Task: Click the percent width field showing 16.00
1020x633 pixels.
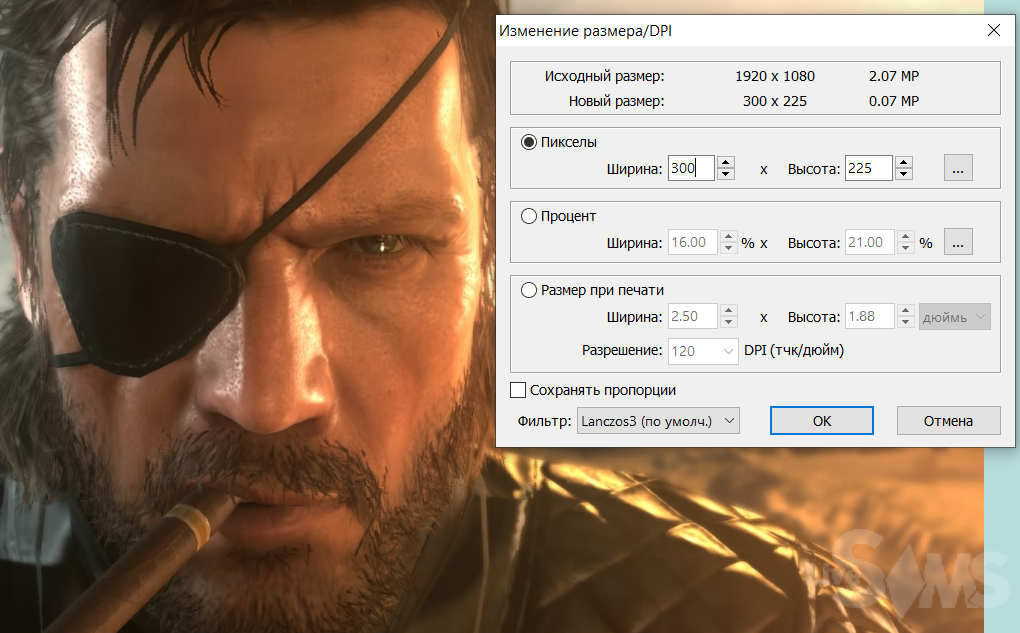Action: pyautogui.click(x=692, y=242)
